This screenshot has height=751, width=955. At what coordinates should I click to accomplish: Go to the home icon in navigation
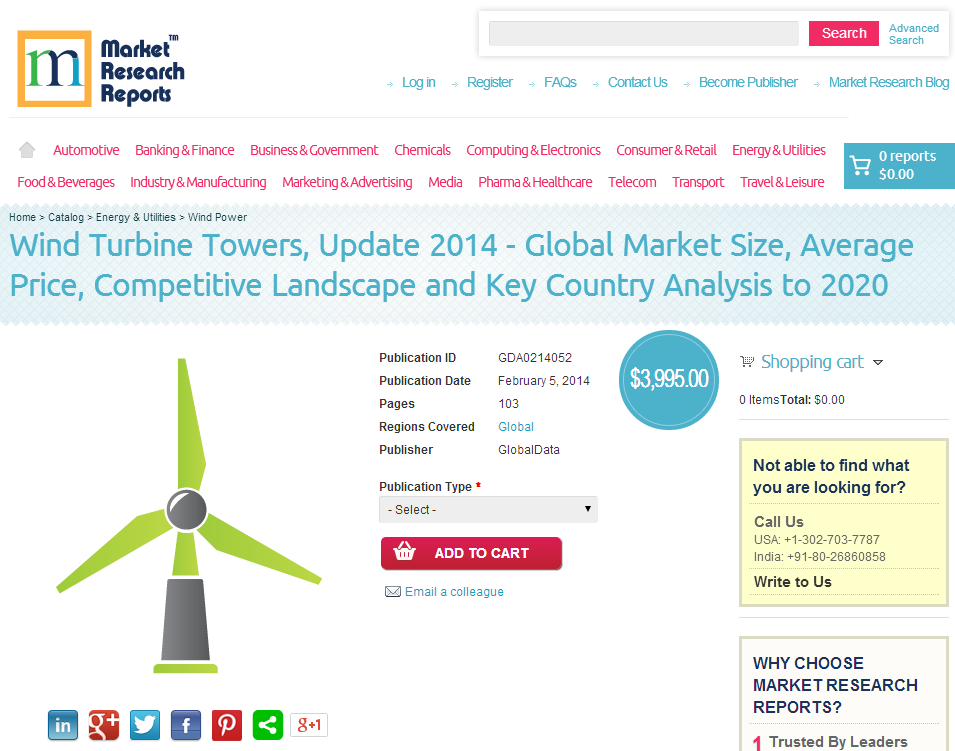point(27,150)
